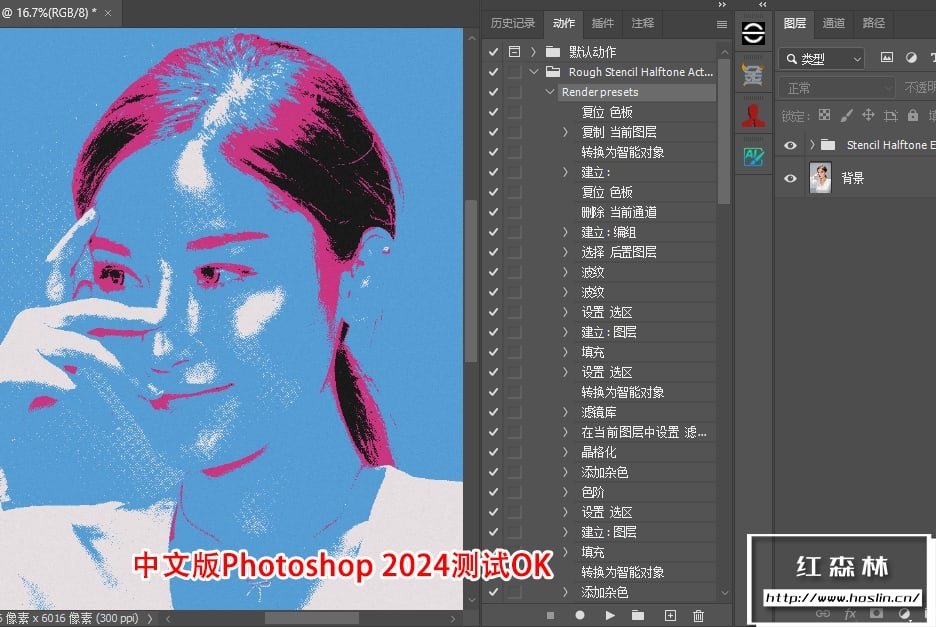Lock image pixels brush icon
The image size is (936, 627).
tap(846, 115)
